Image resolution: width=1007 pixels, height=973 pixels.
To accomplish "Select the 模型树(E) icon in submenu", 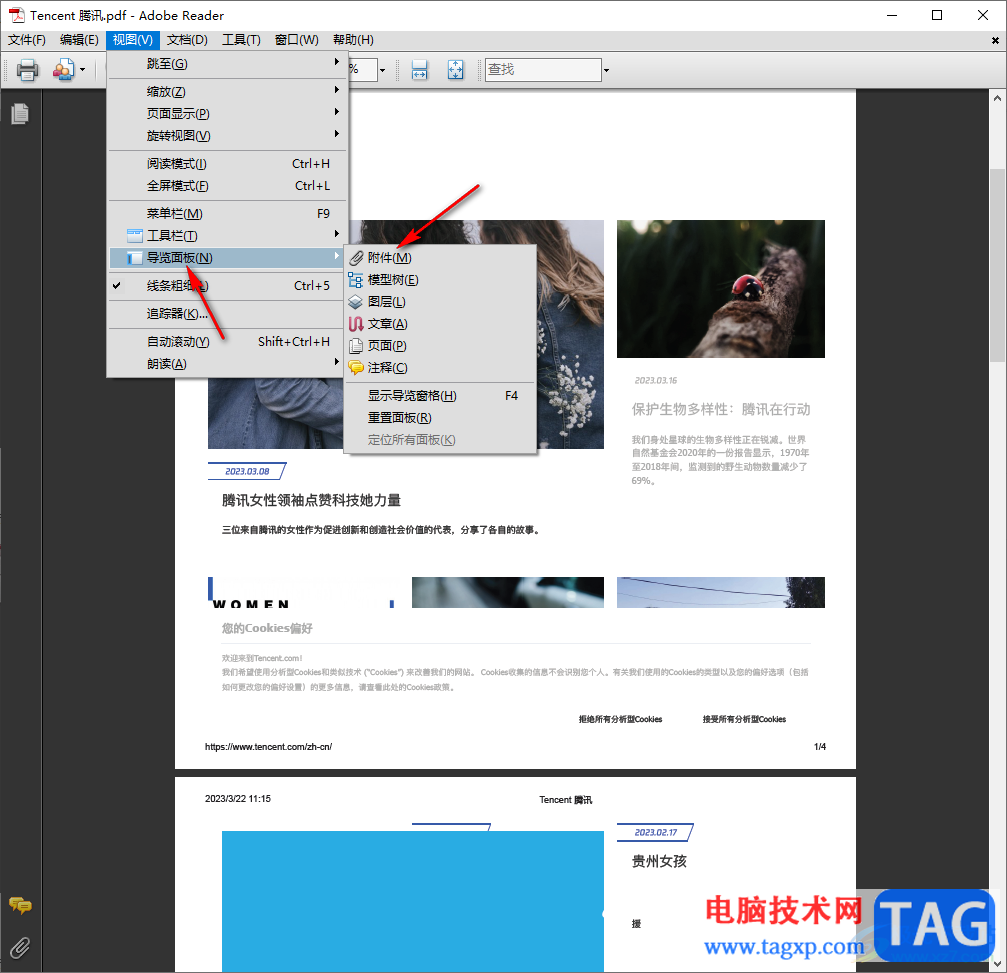I will [356, 280].
